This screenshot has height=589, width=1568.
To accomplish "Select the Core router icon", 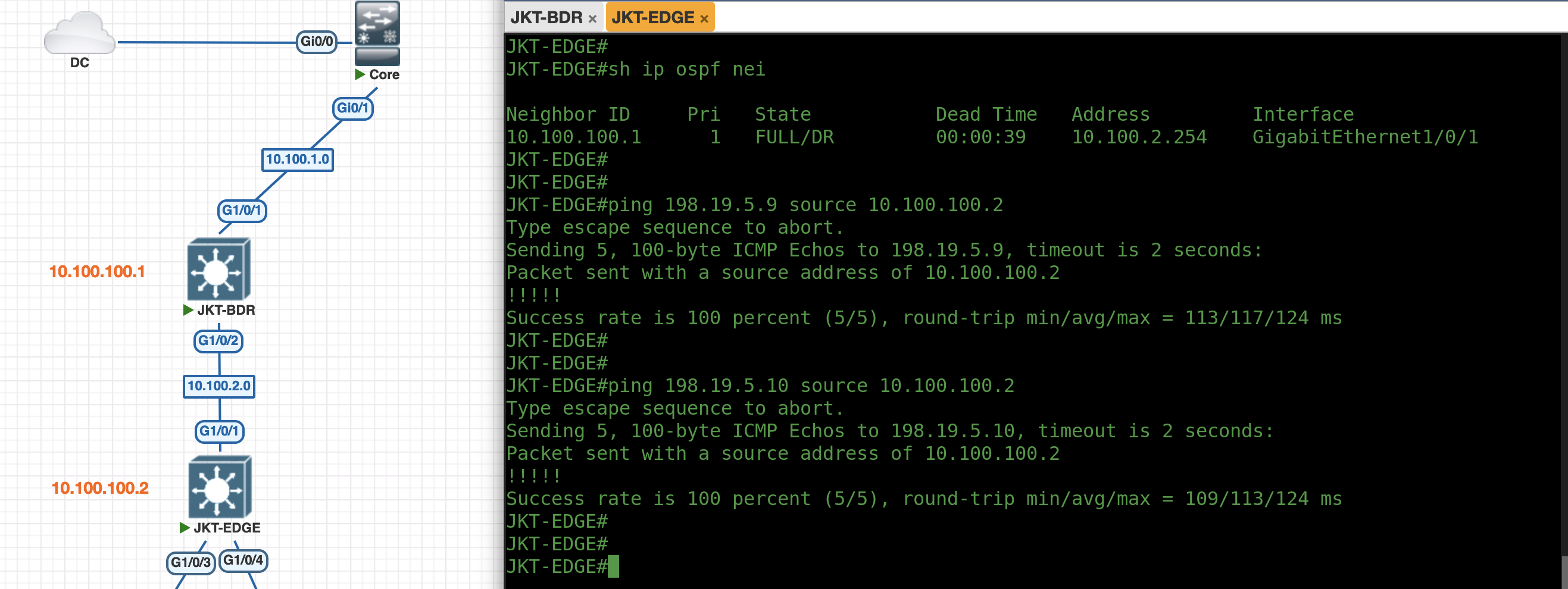I will click(x=377, y=33).
